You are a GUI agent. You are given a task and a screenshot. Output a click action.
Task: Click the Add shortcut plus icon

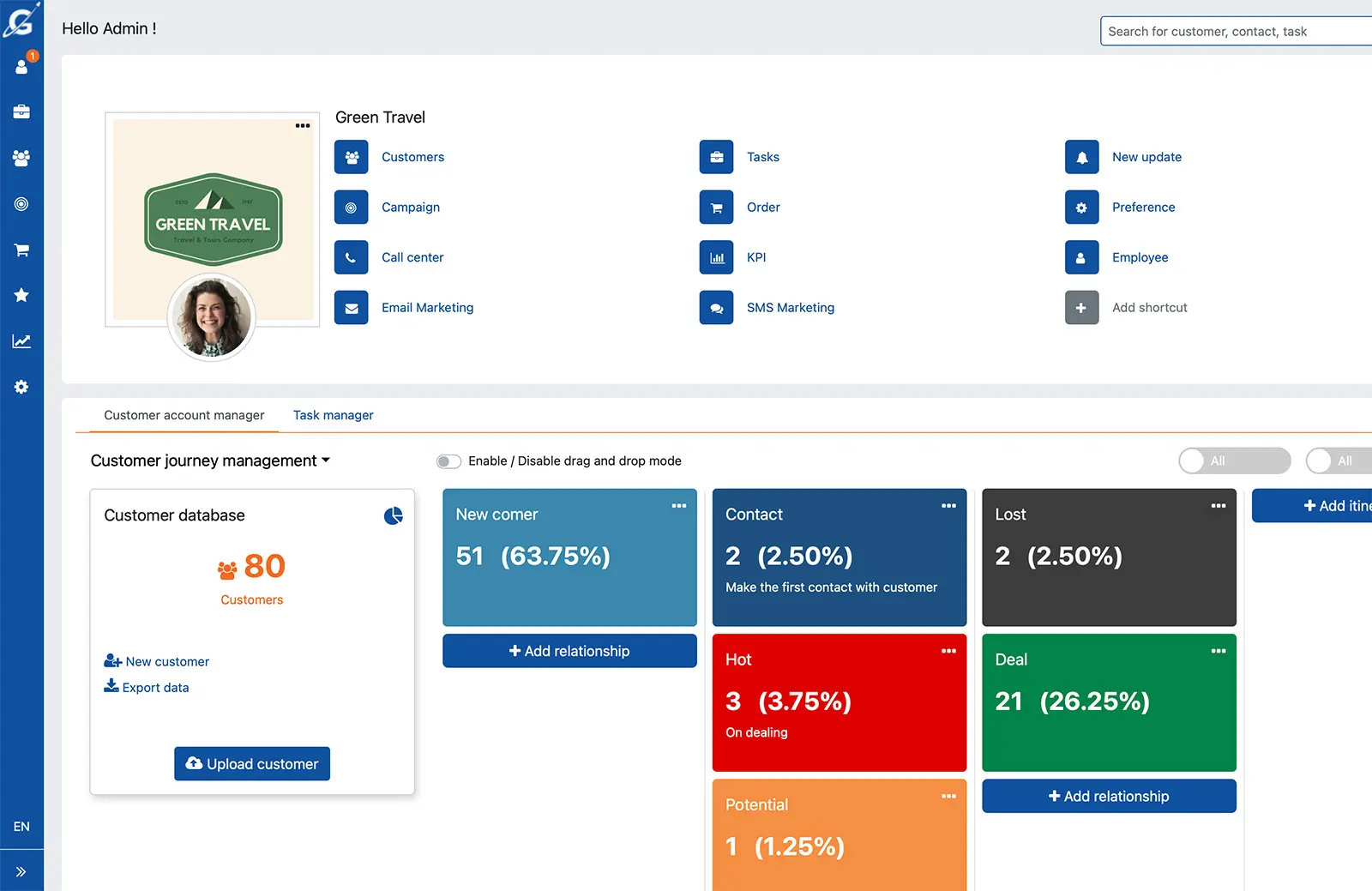[x=1081, y=307]
